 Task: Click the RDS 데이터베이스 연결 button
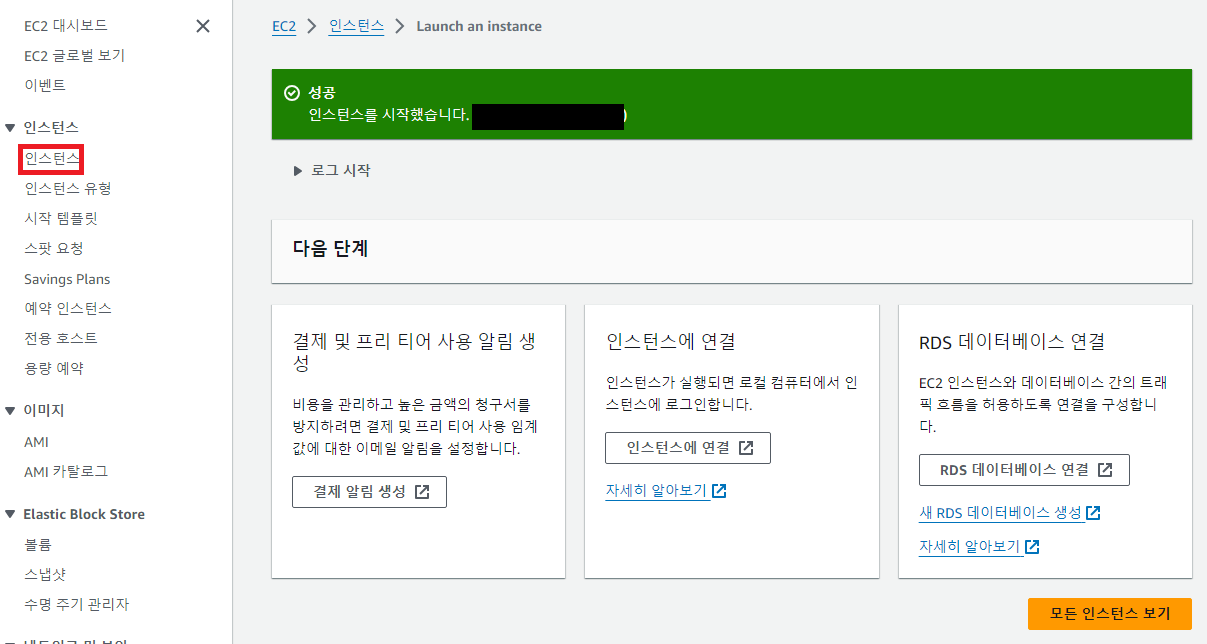[1024, 470]
